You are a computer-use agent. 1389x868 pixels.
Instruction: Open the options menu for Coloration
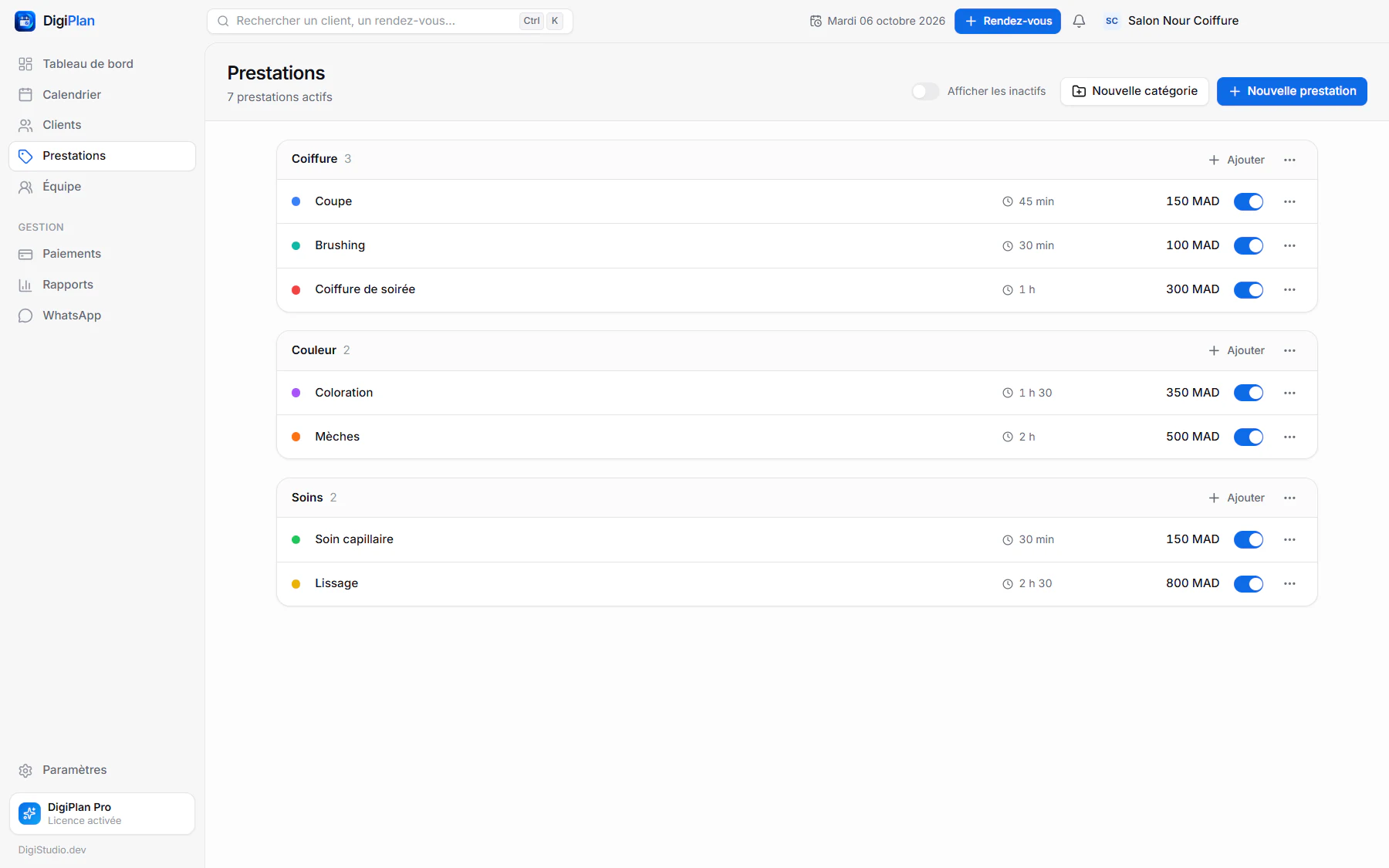point(1289,393)
